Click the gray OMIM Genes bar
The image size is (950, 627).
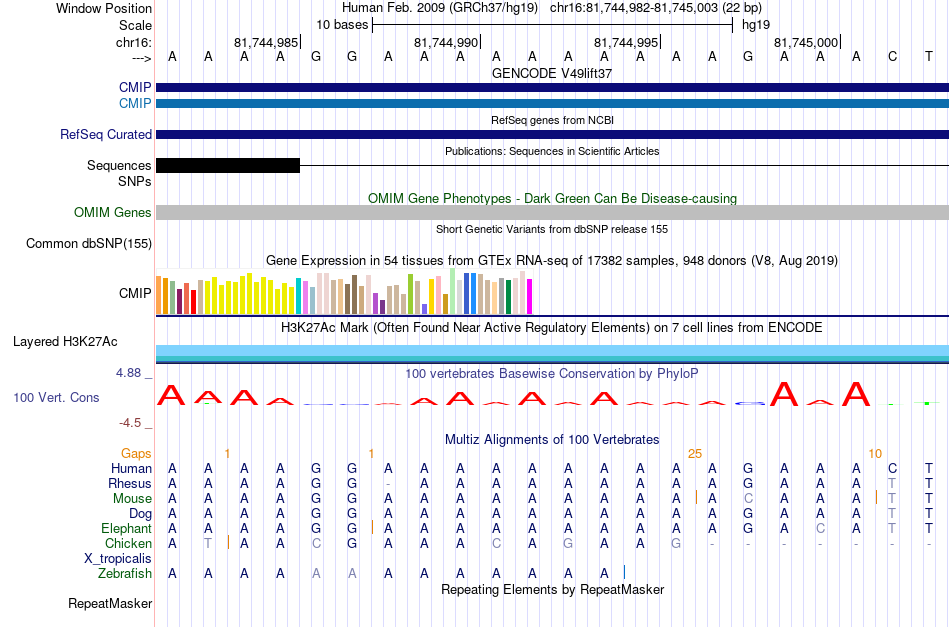coord(552,212)
